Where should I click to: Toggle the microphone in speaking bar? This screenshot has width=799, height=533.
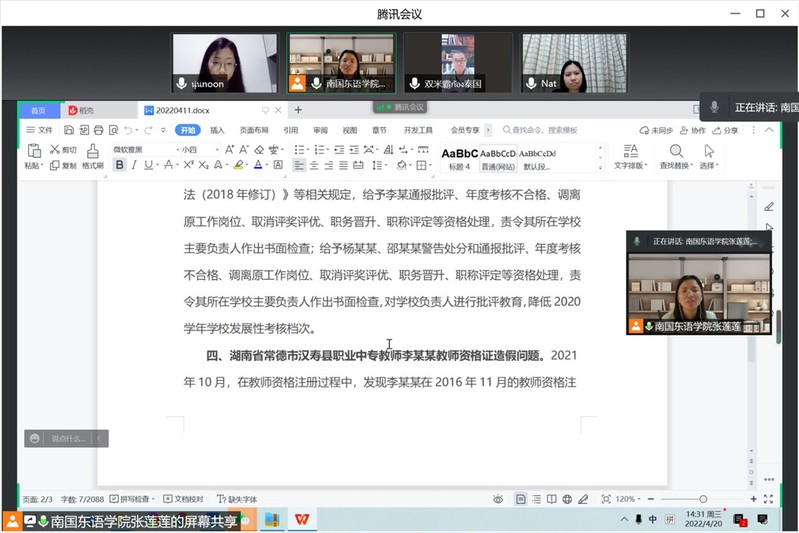click(715, 106)
